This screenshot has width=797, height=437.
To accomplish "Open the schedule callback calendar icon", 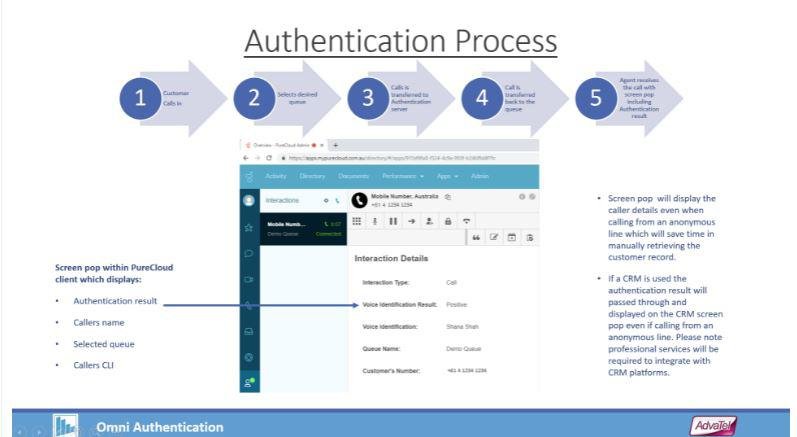I will (512, 237).
